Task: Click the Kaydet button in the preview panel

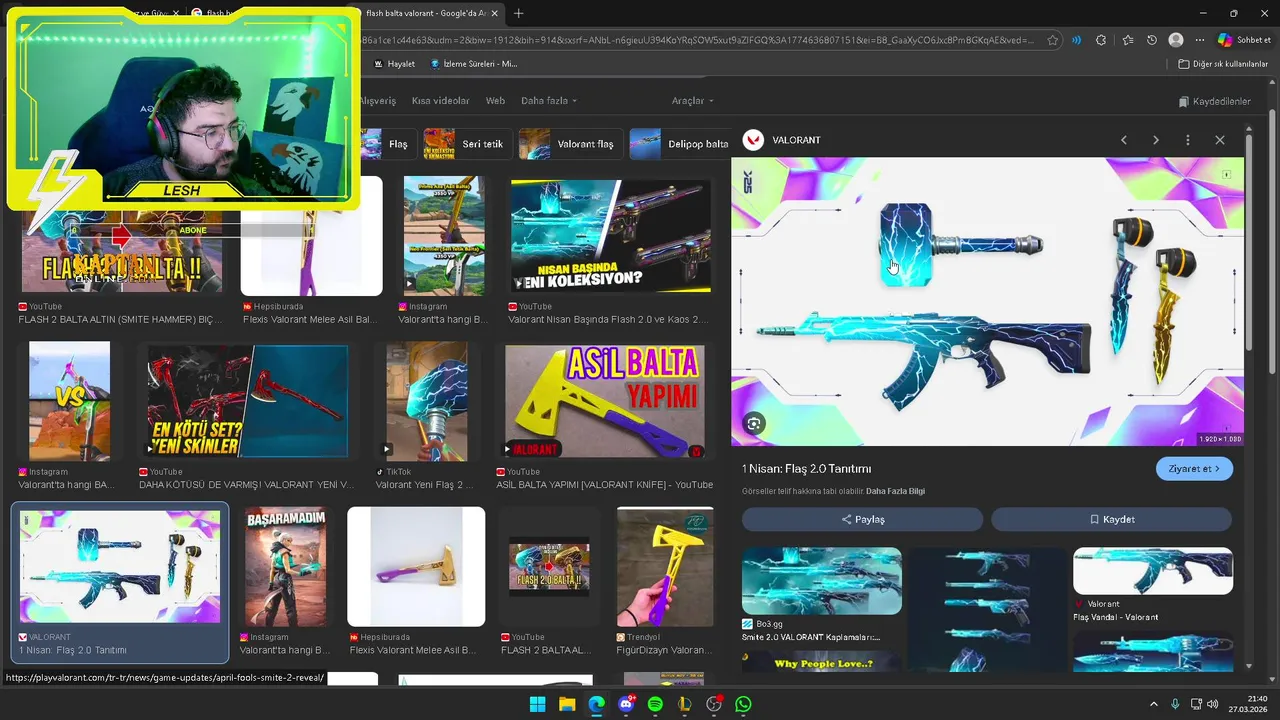Action: pos(1111,519)
